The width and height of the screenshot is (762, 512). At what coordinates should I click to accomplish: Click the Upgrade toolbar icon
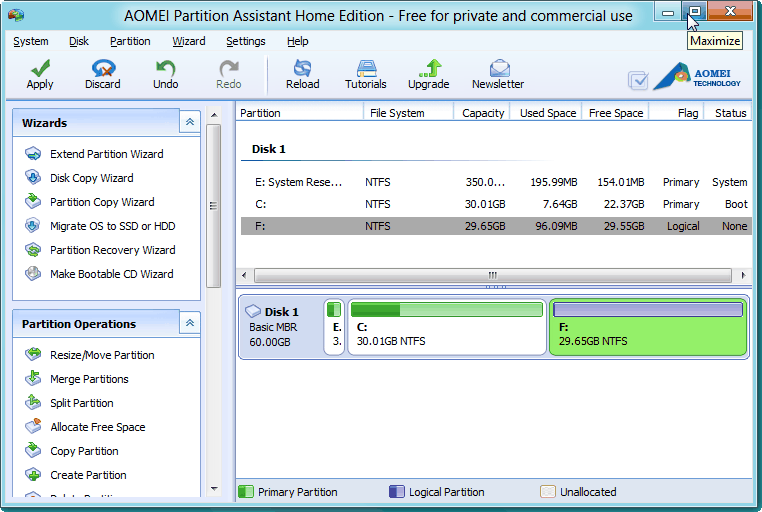[x=429, y=75]
